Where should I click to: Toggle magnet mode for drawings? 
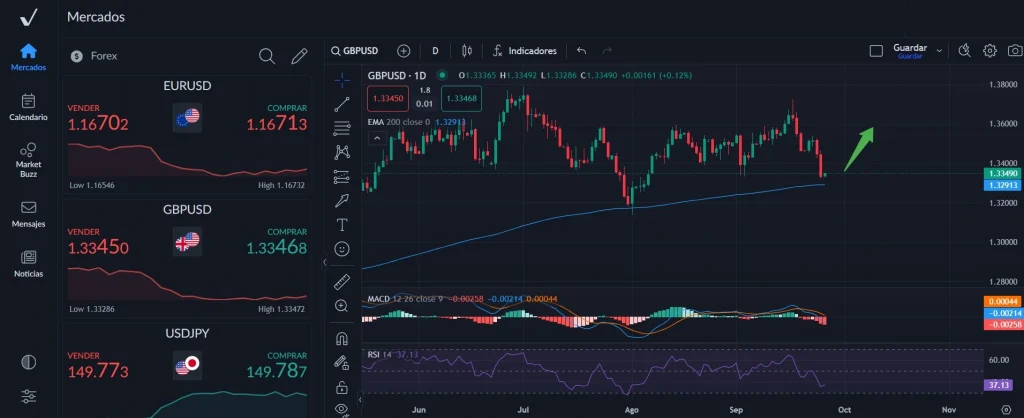[x=342, y=338]
